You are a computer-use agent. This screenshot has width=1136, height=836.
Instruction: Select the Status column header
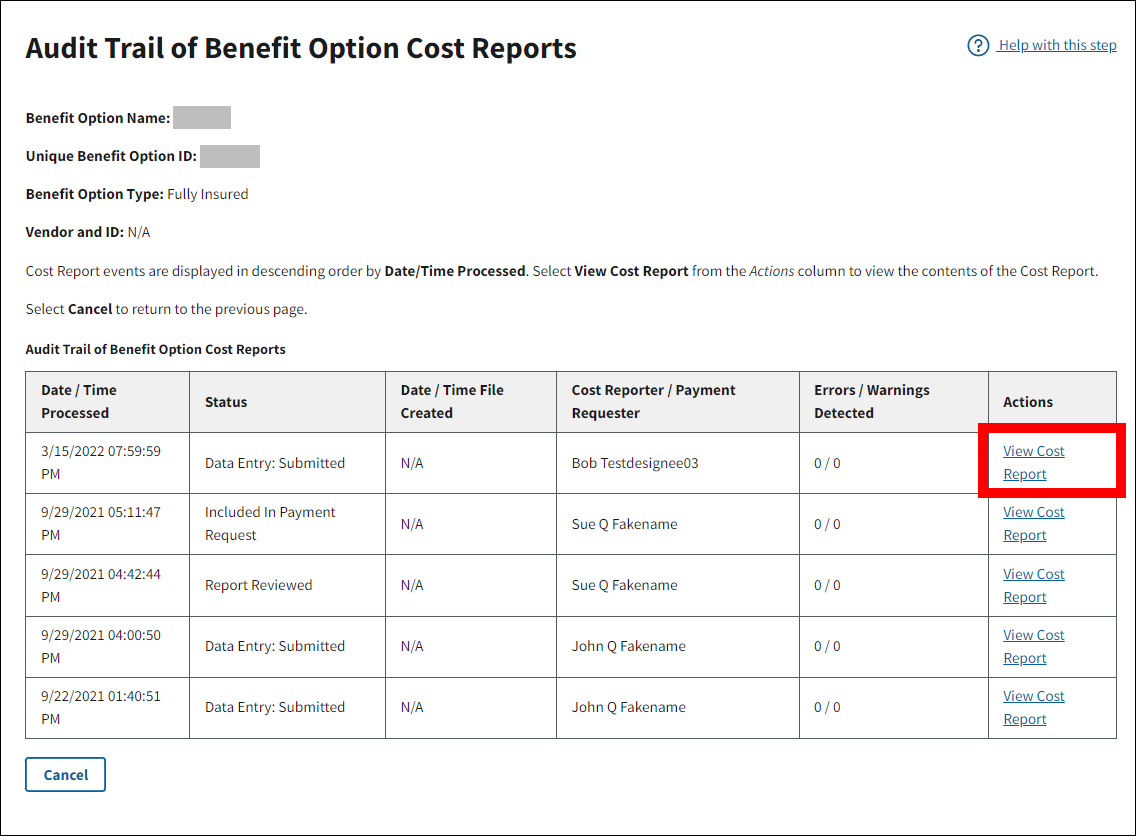226,402
